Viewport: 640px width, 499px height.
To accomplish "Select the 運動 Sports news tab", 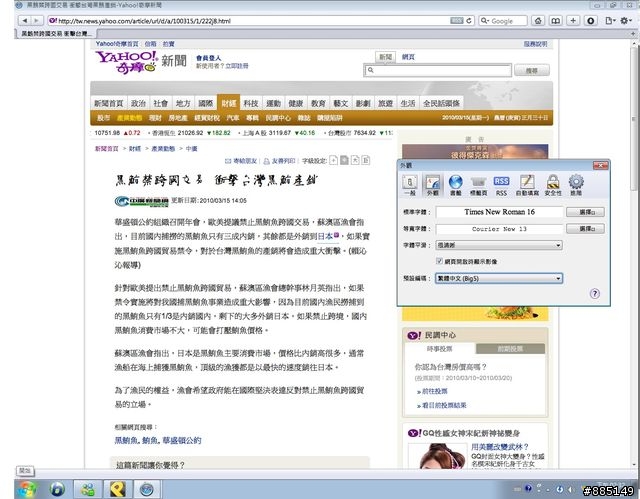I will click(273, 103).
